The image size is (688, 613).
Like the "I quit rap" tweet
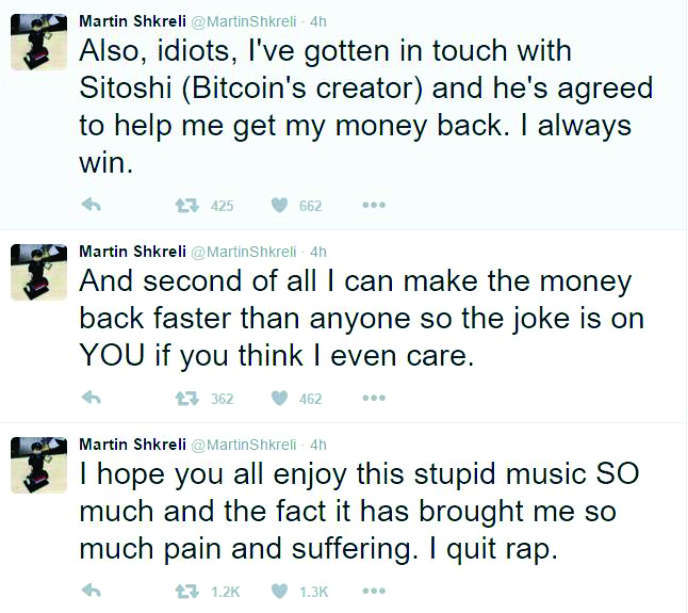click(x=280, y=591)
